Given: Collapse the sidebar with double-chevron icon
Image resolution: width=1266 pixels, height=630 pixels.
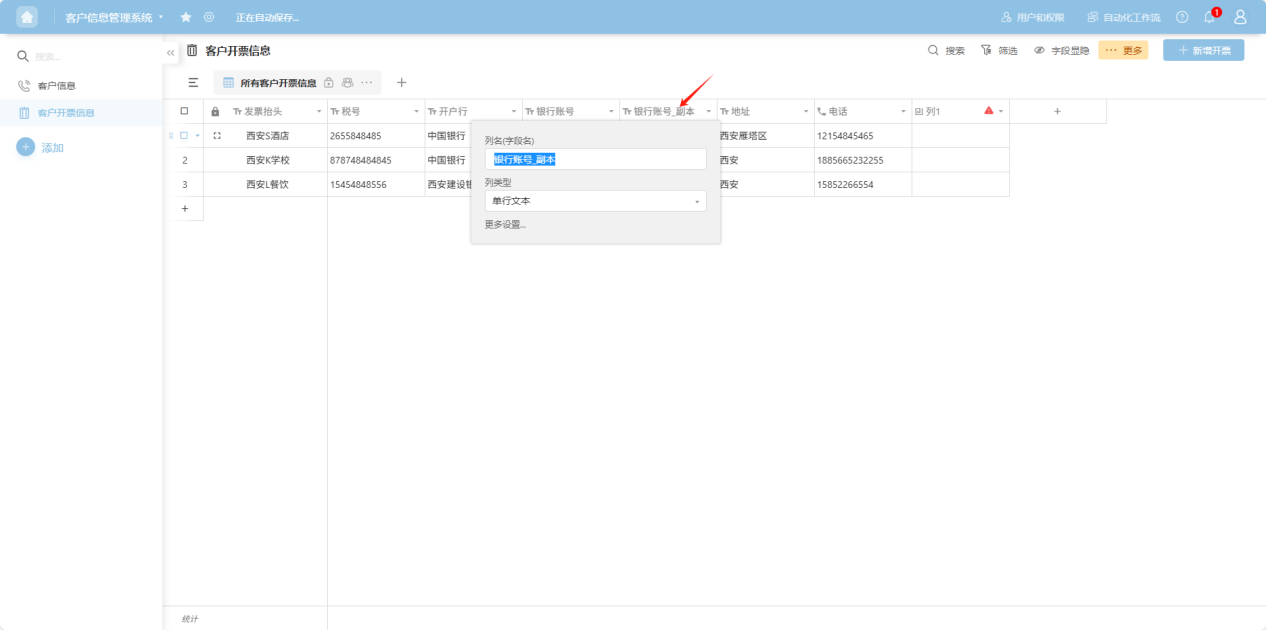Looking at the screenshot, I should (171, 52).
